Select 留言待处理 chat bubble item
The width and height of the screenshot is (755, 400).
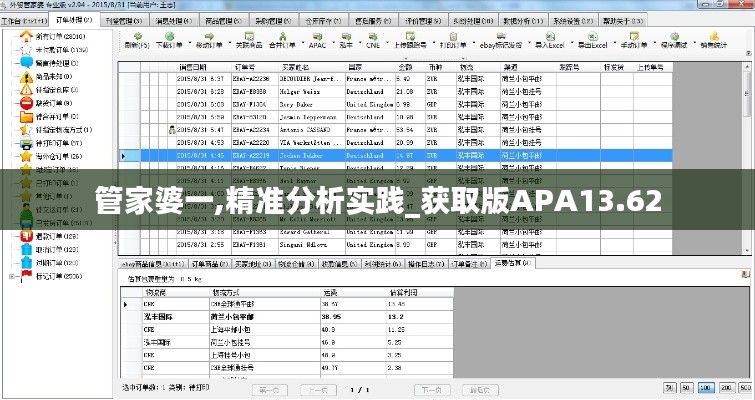pos(49,63)
